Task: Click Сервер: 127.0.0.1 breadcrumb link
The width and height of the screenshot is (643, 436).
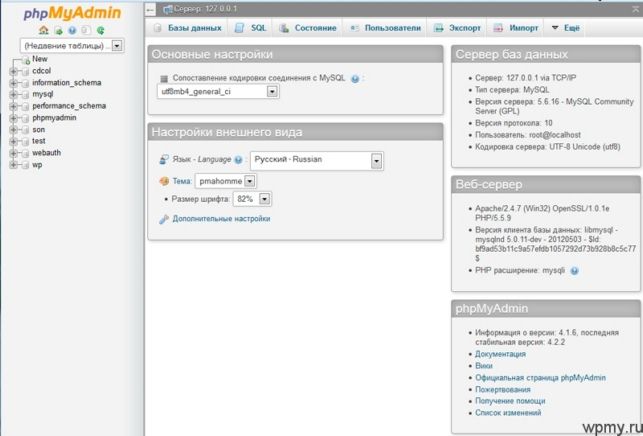Action: tap(205, 9)
